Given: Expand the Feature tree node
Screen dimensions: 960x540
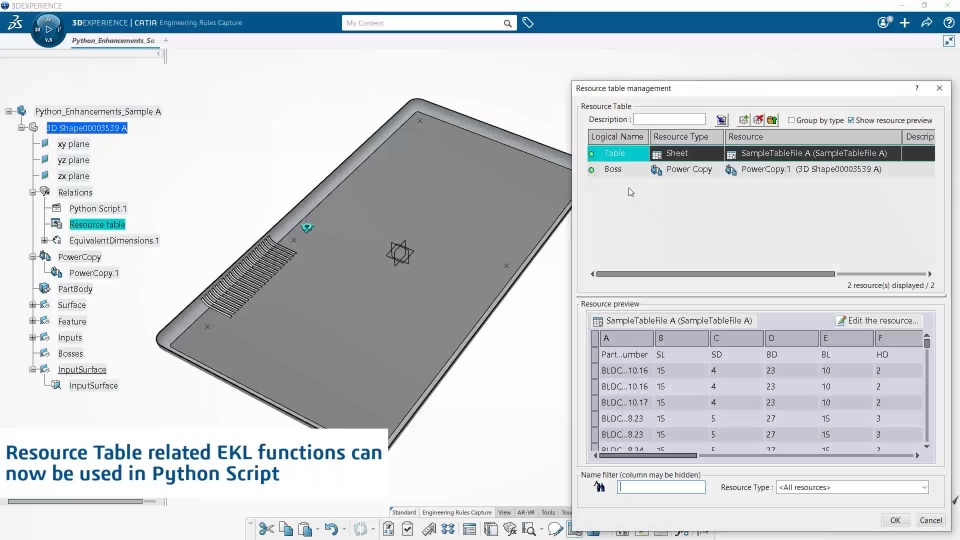Looking at the screenshot, I should (32, 321).
